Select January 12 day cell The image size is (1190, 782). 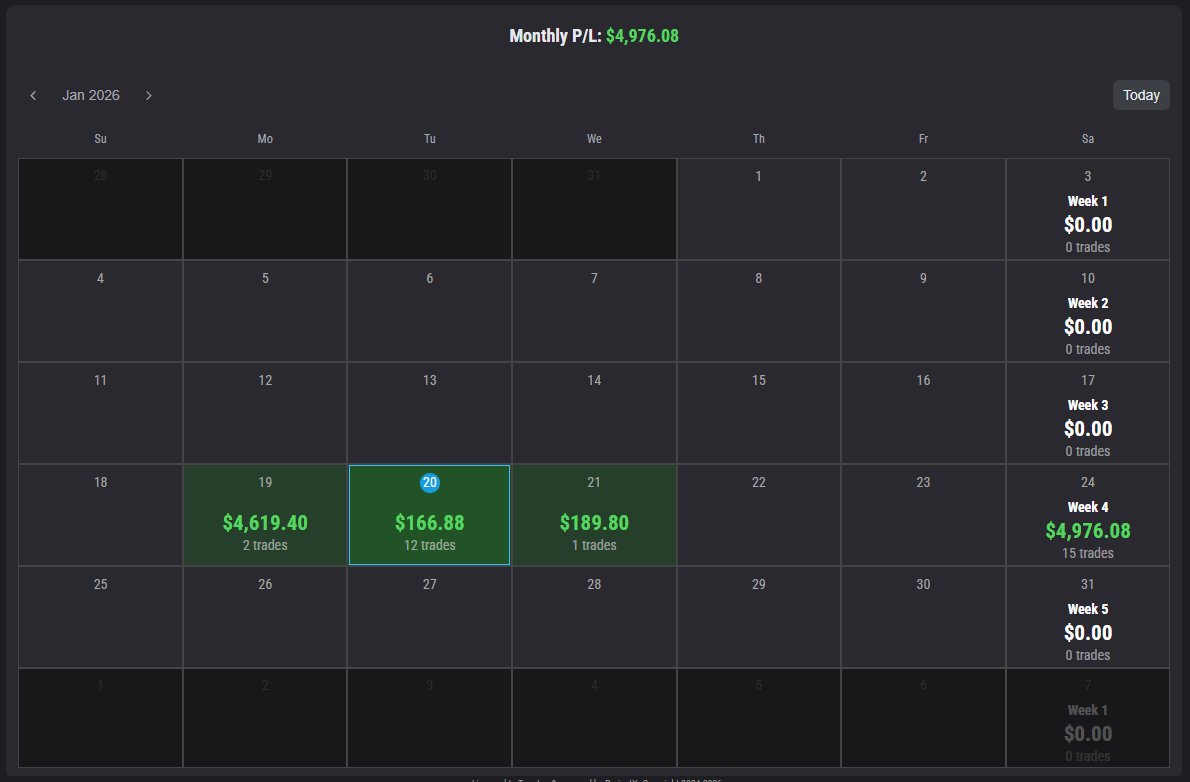coord(265,413)
